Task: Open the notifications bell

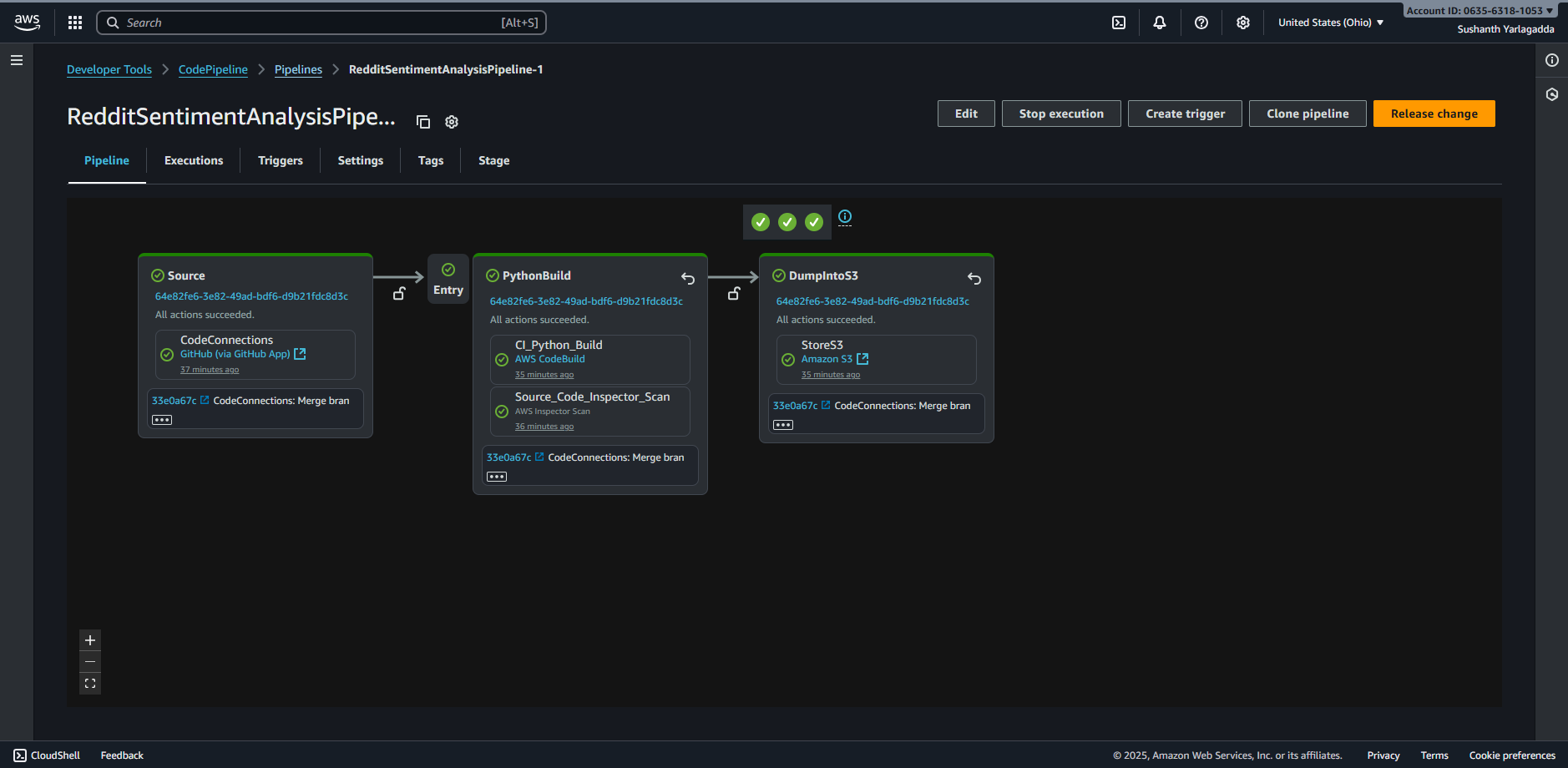Action: pyautogui.click(x=1160, y=23)
